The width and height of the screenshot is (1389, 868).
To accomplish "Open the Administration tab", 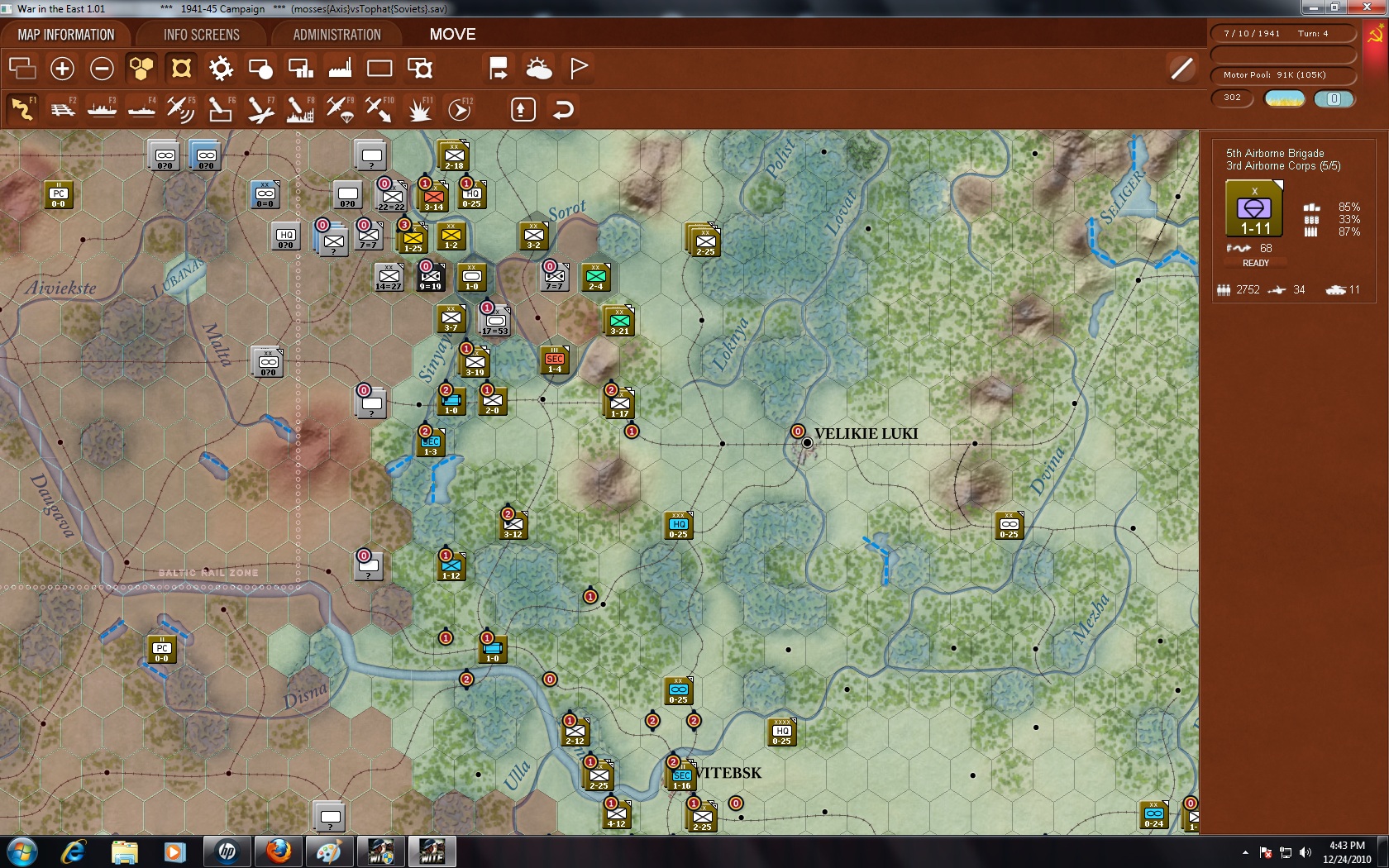I will tap(337, 35).
